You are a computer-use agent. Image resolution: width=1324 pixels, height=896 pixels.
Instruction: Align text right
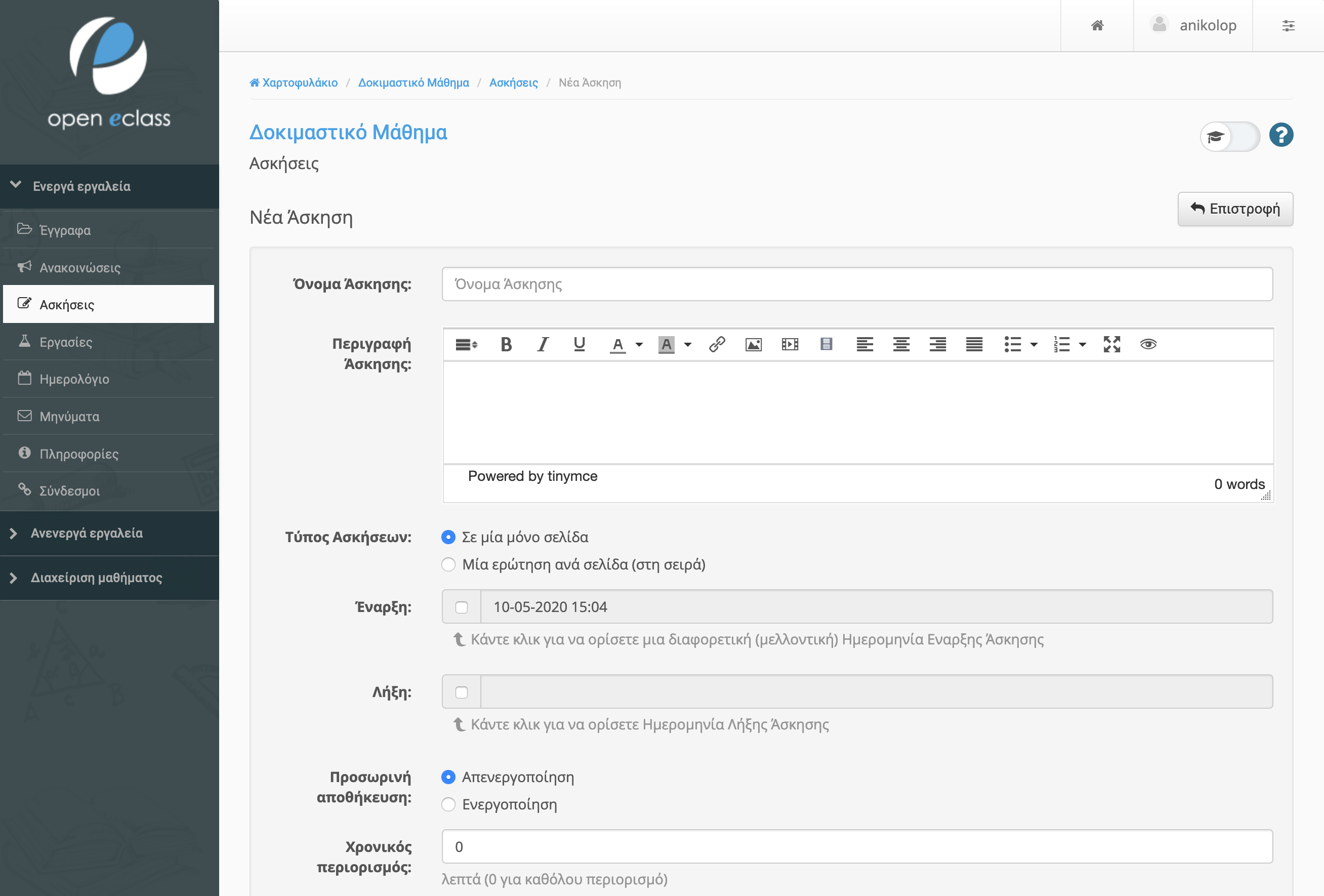[938, 344]
